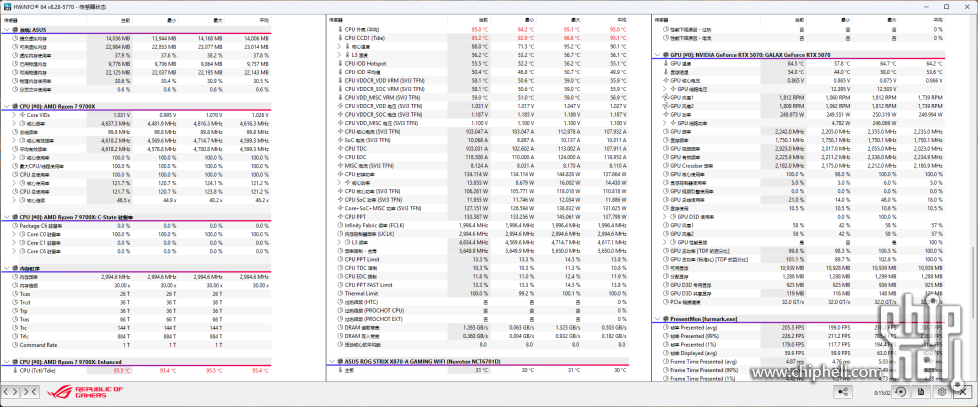
Task: Expand the Core C6 row
Action: click(x=14, y=251)
